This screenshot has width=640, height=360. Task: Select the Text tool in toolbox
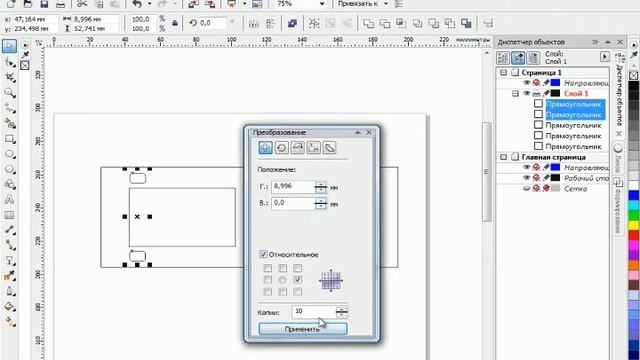click(9, 200)
